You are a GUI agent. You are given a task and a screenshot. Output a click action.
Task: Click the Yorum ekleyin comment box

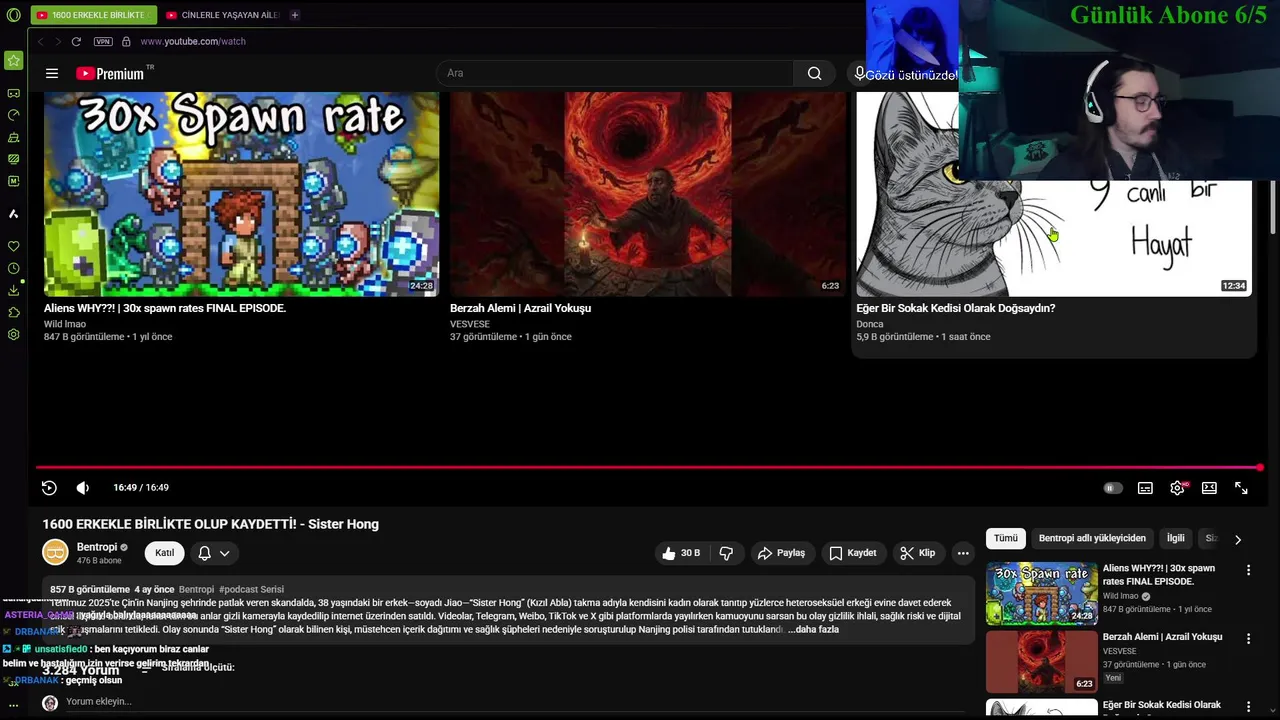click(99, 702)
